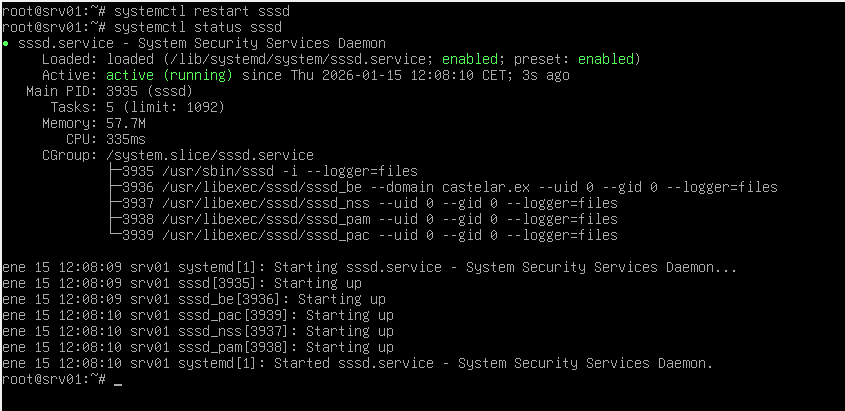The height and width of the screenshot is (411, 845).
Task: Click the 'Starting sssd.service' systemd log line
Action: pyautogui.click(x=370, y=267)
